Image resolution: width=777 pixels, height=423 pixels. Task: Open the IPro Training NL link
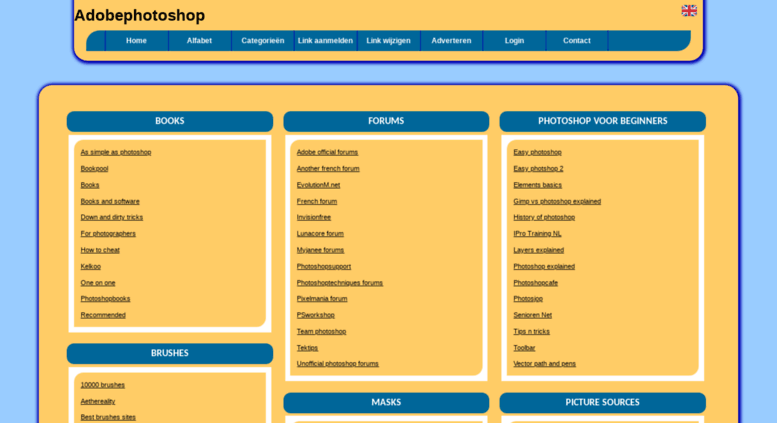click(537, 234)
